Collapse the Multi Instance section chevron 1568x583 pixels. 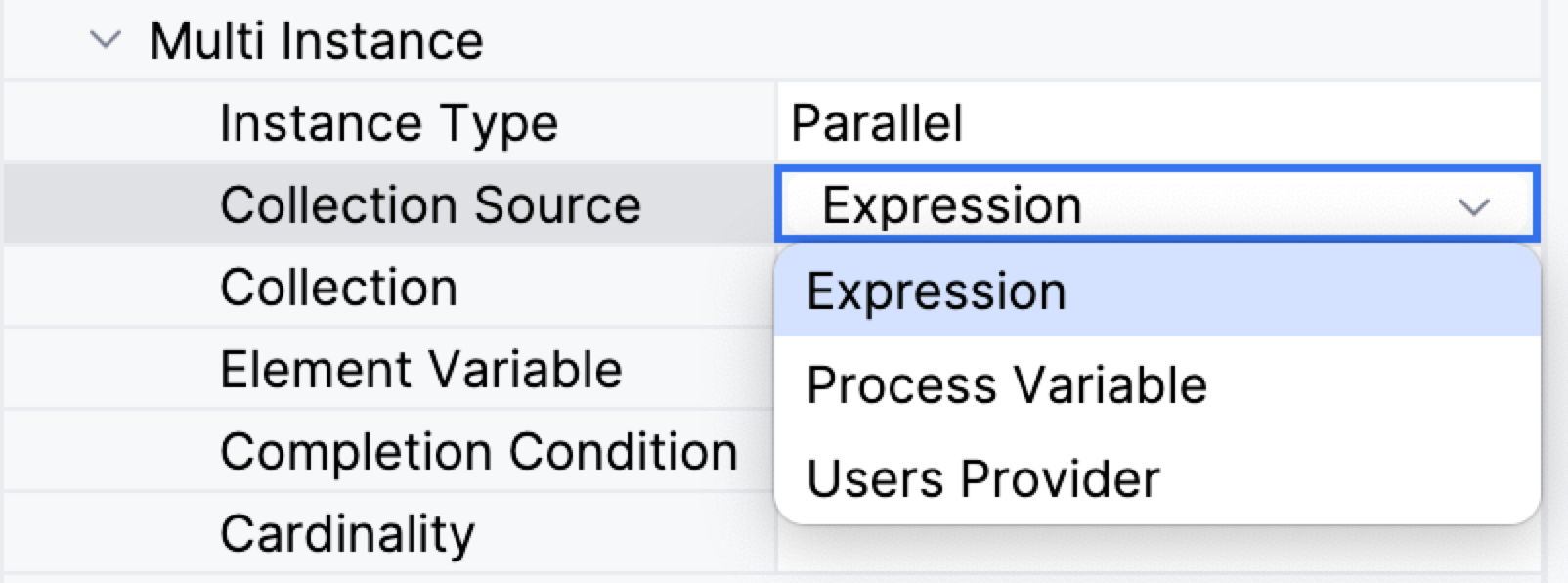(x=106, y=41)
